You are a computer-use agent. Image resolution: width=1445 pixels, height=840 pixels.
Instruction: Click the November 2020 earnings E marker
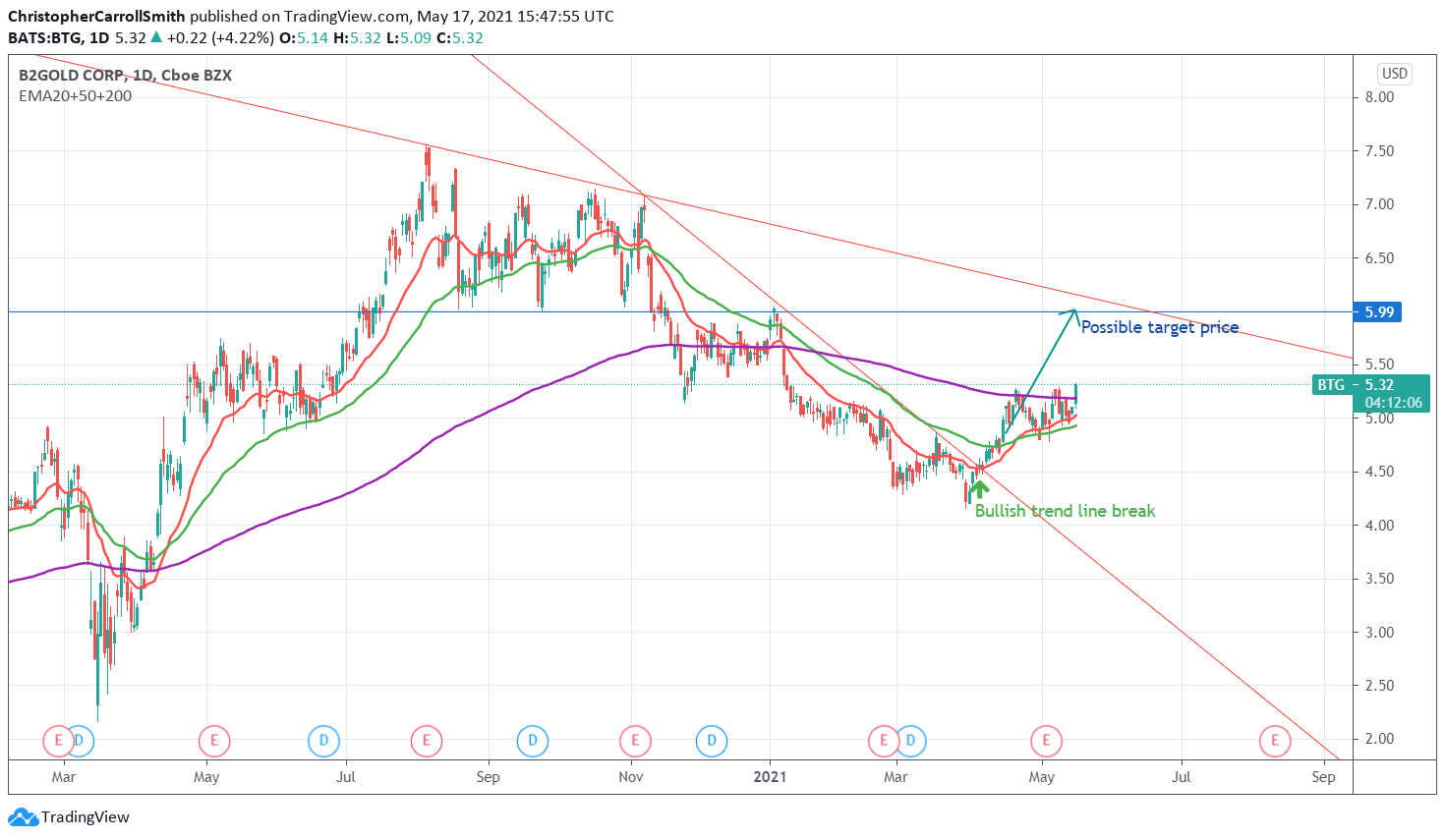(x=635, y=740)
